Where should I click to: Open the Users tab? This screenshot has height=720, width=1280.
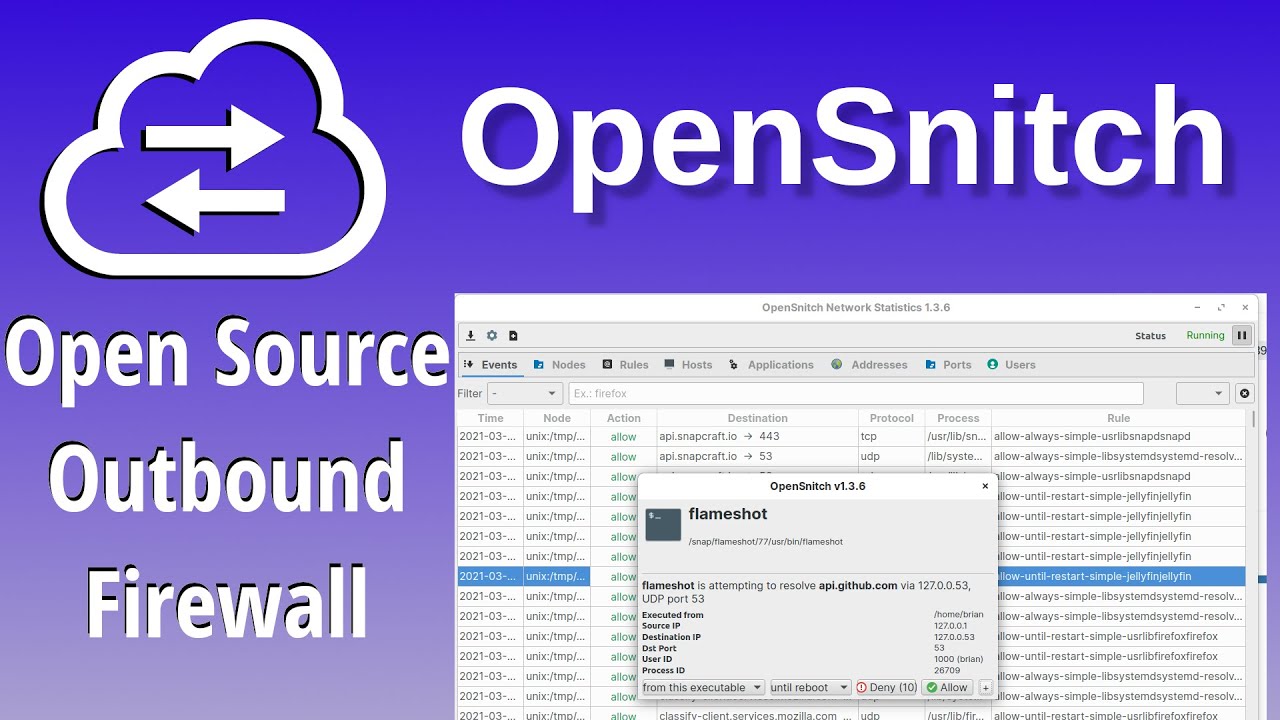(1011, 365)
